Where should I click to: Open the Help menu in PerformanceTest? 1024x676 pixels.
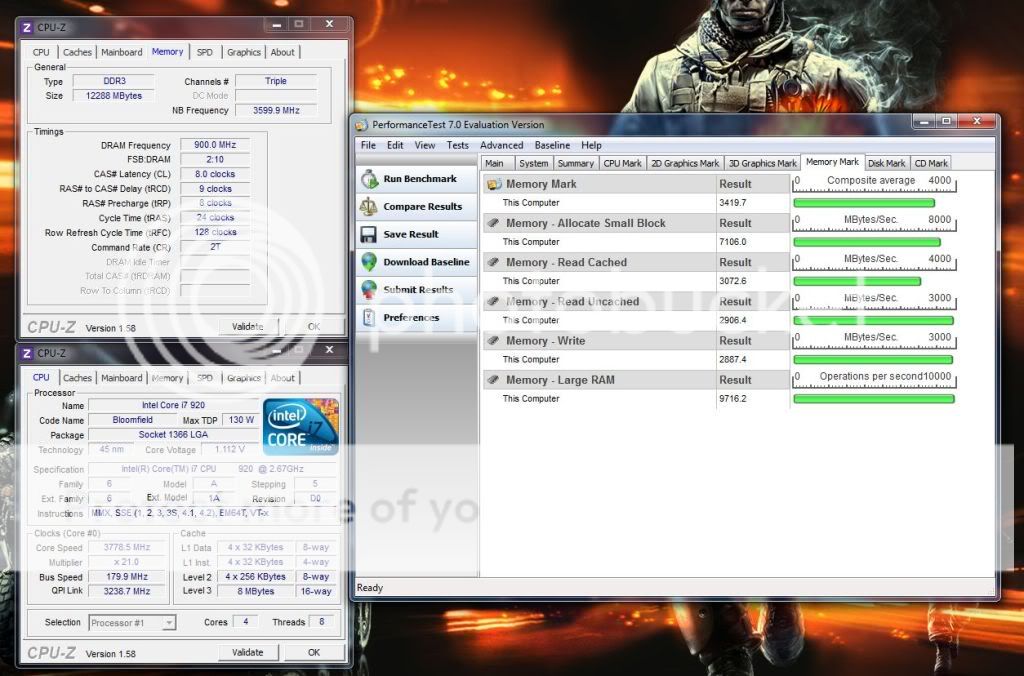click(x=591, y=145)
